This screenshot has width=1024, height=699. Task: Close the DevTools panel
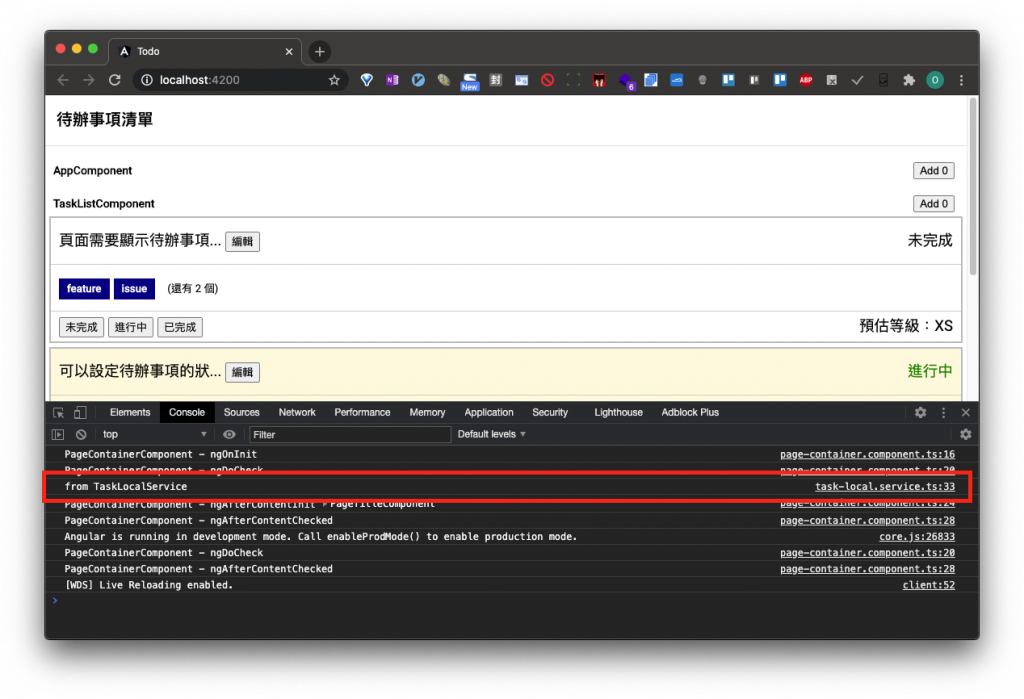click(966, 413)
